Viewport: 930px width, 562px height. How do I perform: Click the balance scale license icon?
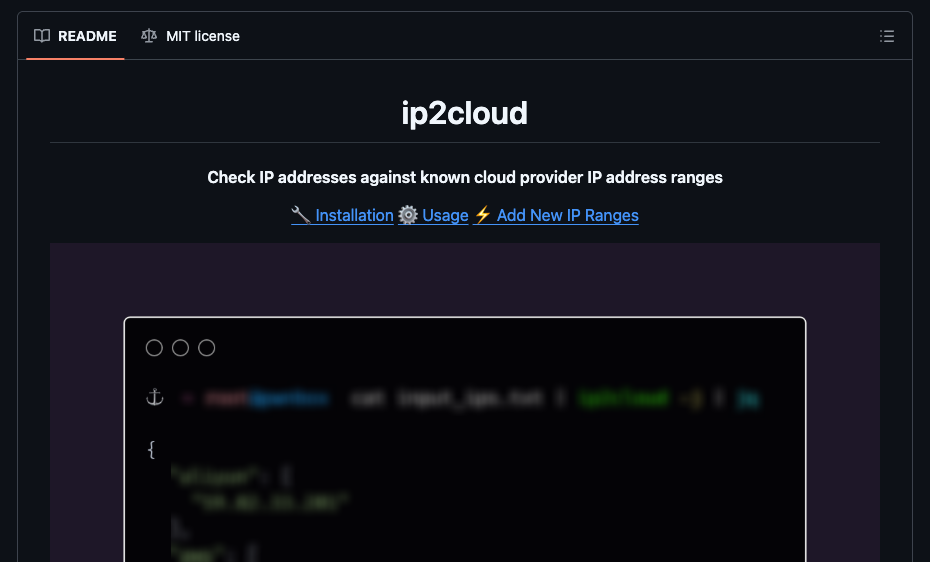coord(149,36)
